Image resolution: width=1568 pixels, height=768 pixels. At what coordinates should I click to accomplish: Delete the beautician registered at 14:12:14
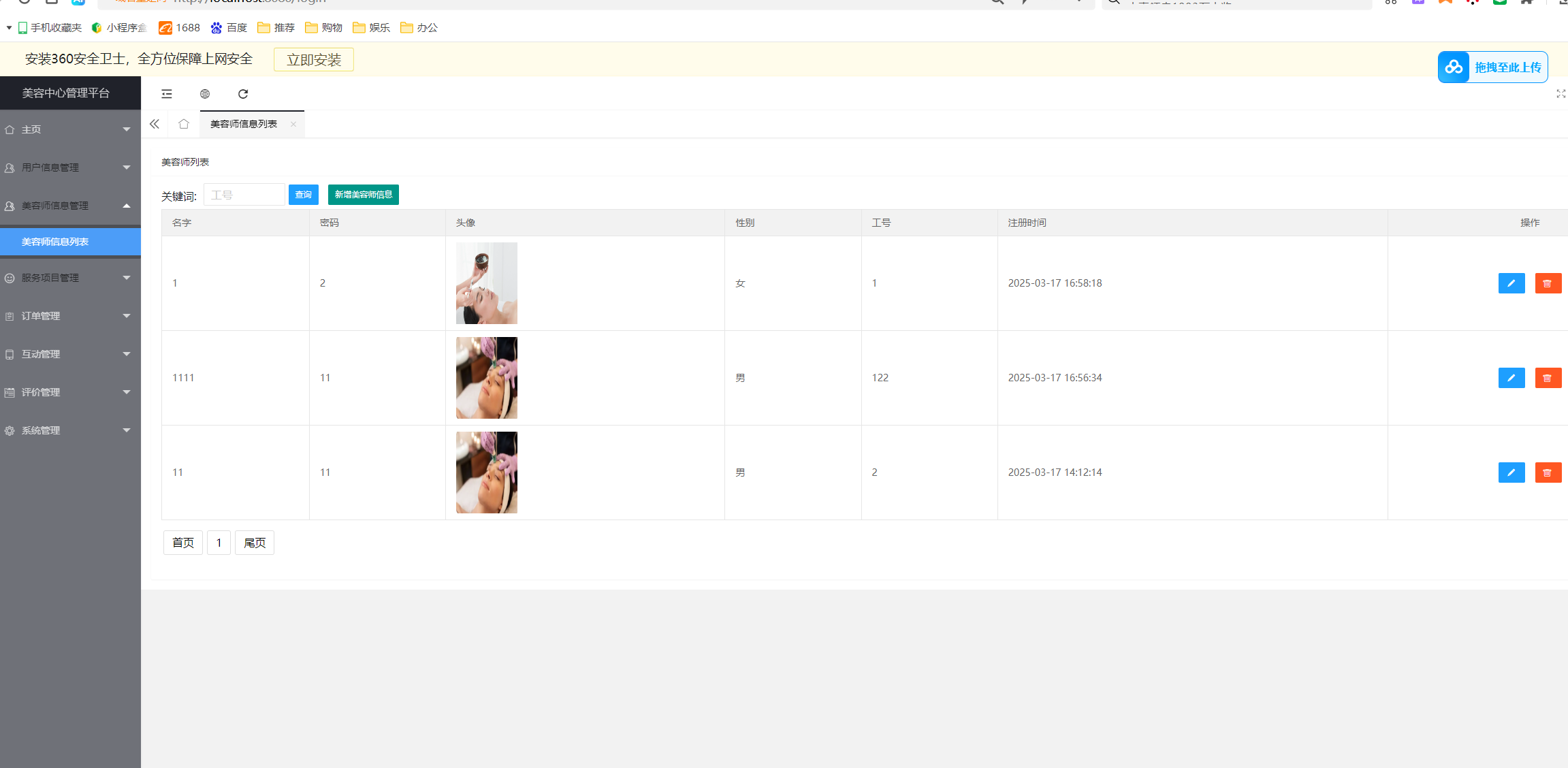[x=1548, y=473]
